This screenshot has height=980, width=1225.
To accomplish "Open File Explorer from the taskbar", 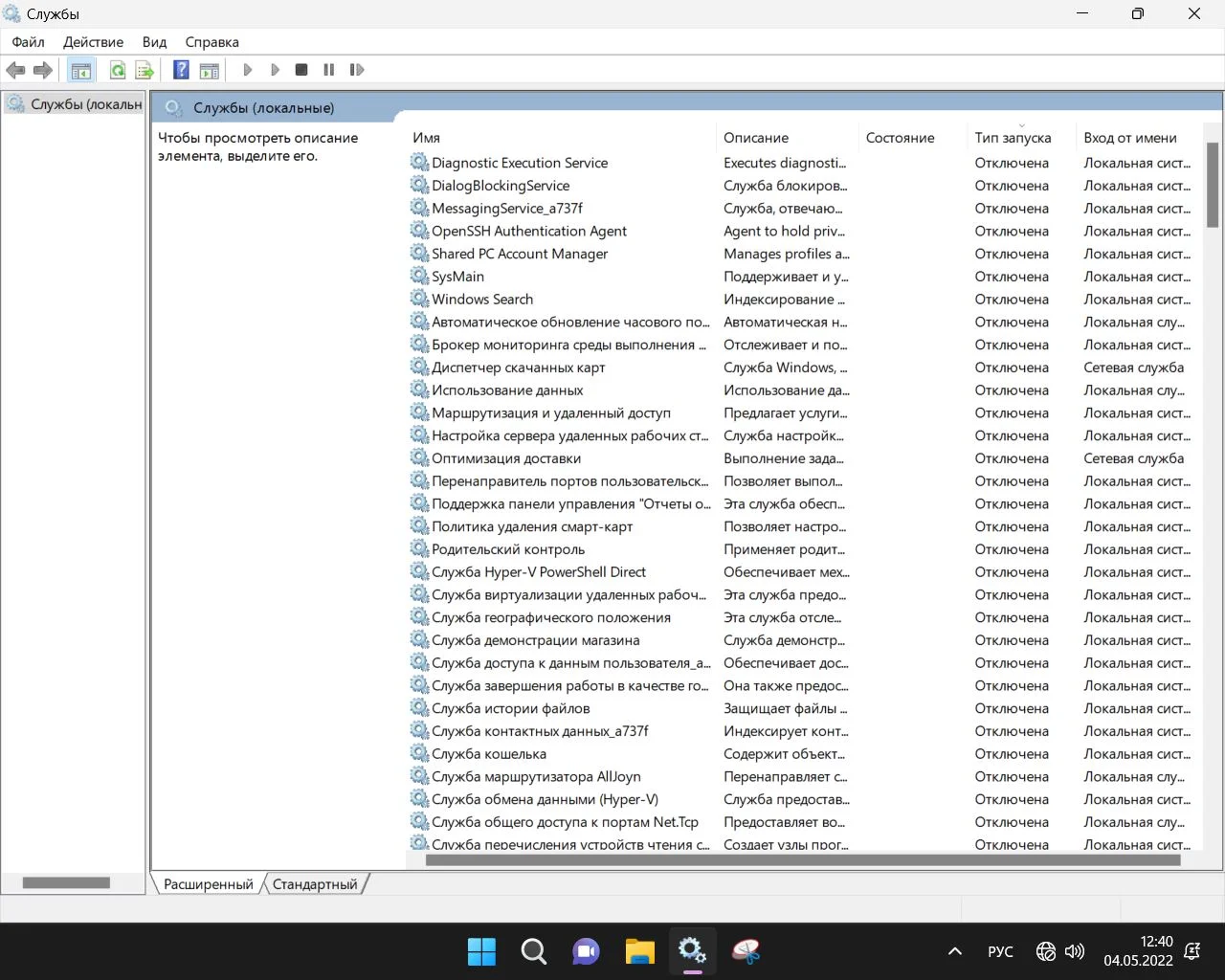I will pos(639,951).
